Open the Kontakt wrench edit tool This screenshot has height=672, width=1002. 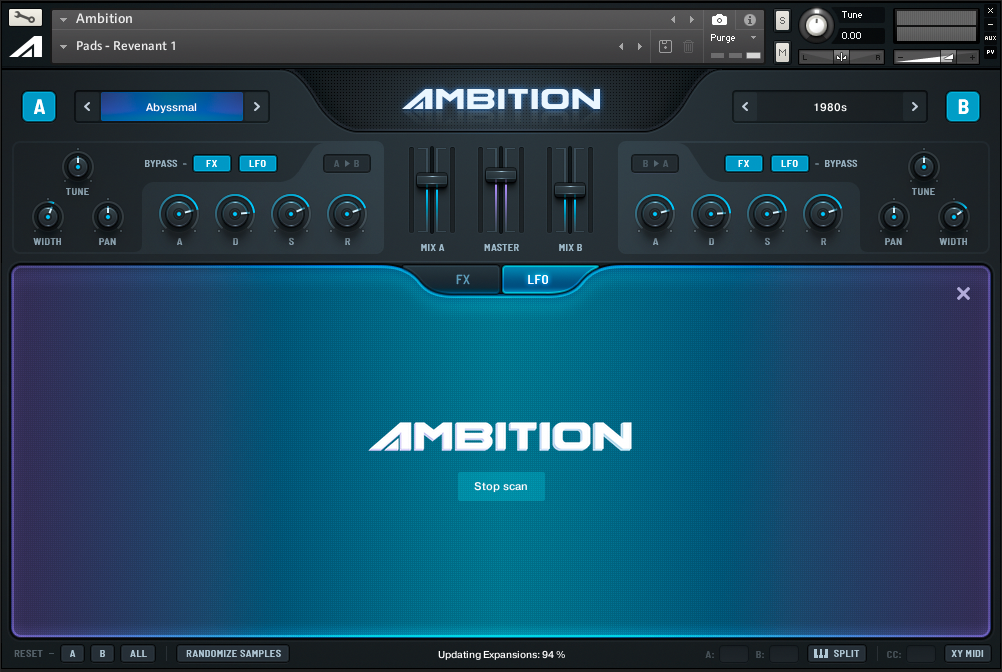[25, 17]
